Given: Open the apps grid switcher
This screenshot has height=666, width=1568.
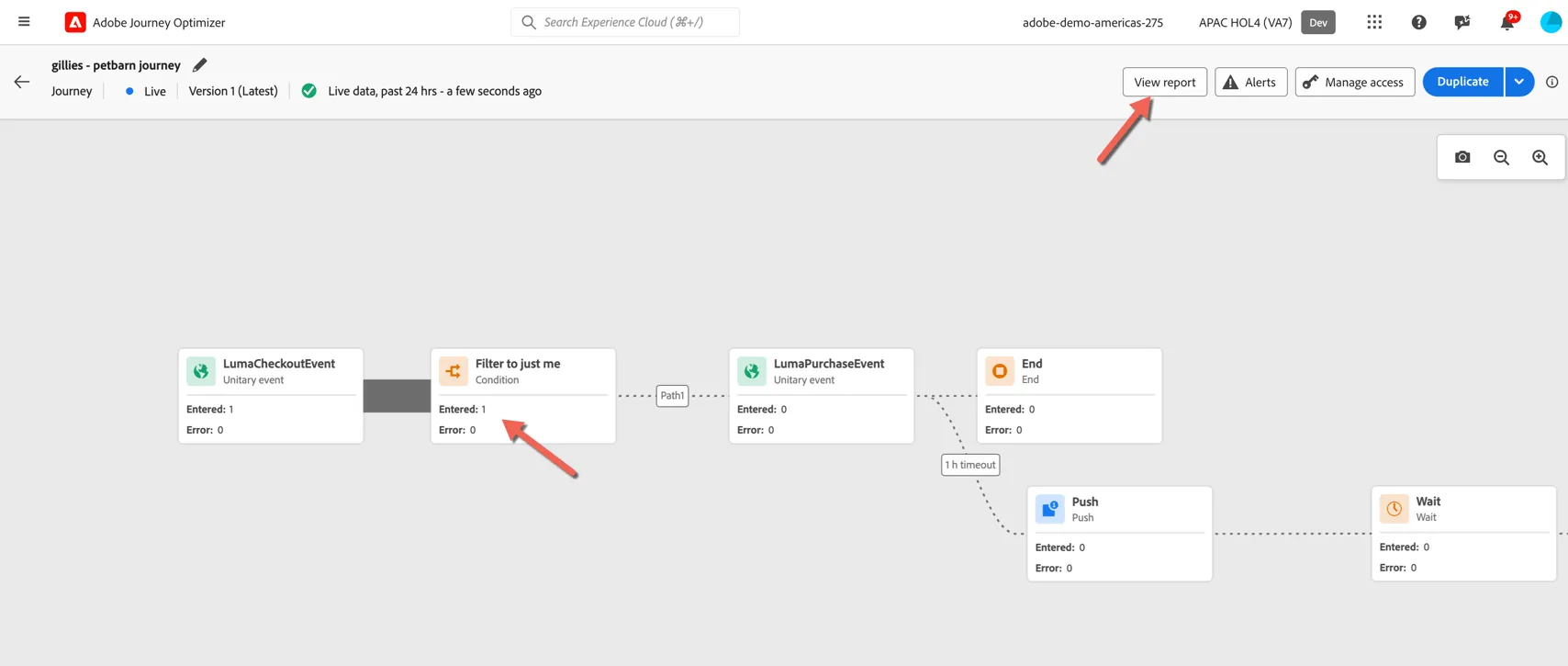Looking at the screenshot, I should point(1374,22).
